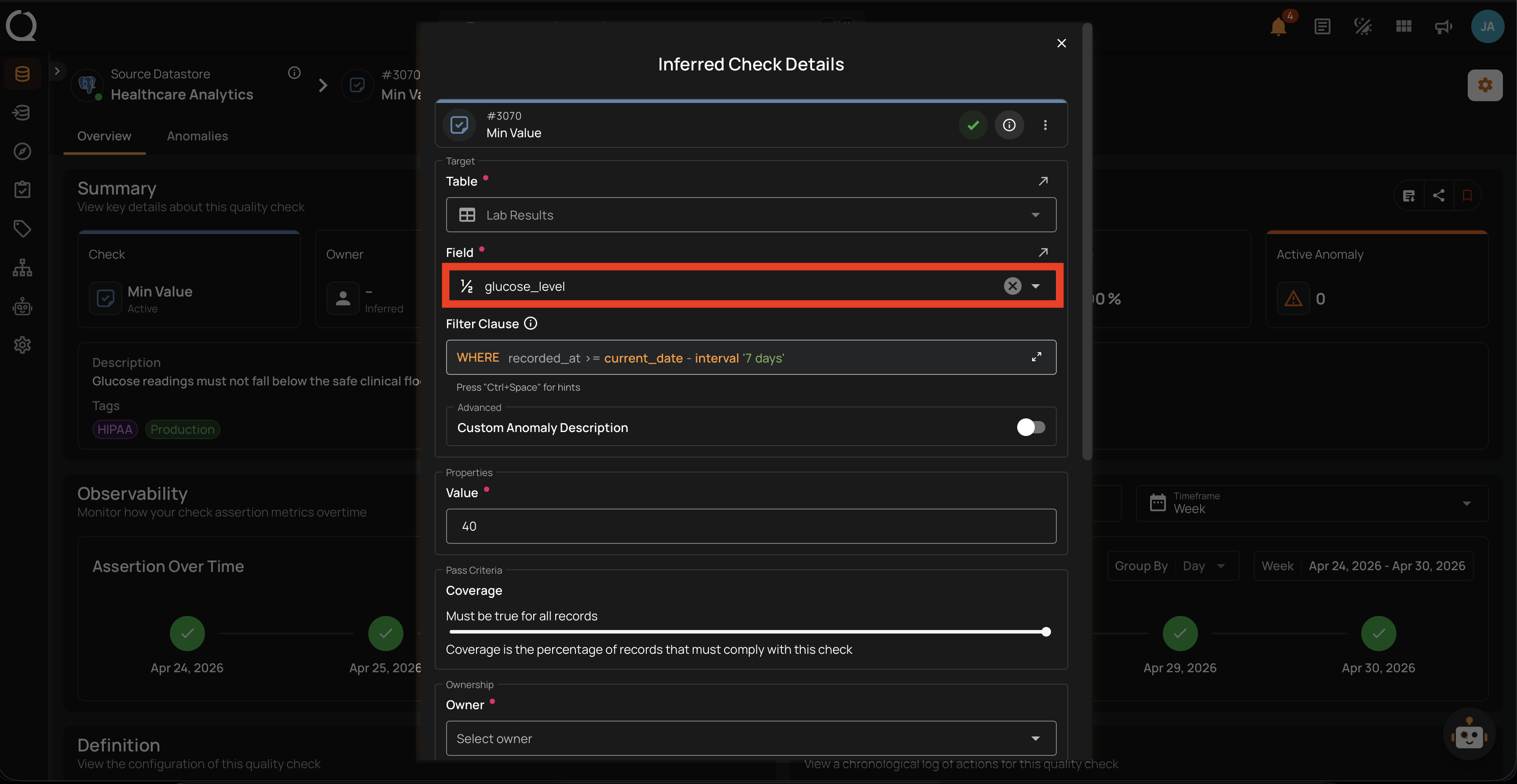Open the Table link arrow icon
Screen dimensions: 1517x784
point(1043,181)
